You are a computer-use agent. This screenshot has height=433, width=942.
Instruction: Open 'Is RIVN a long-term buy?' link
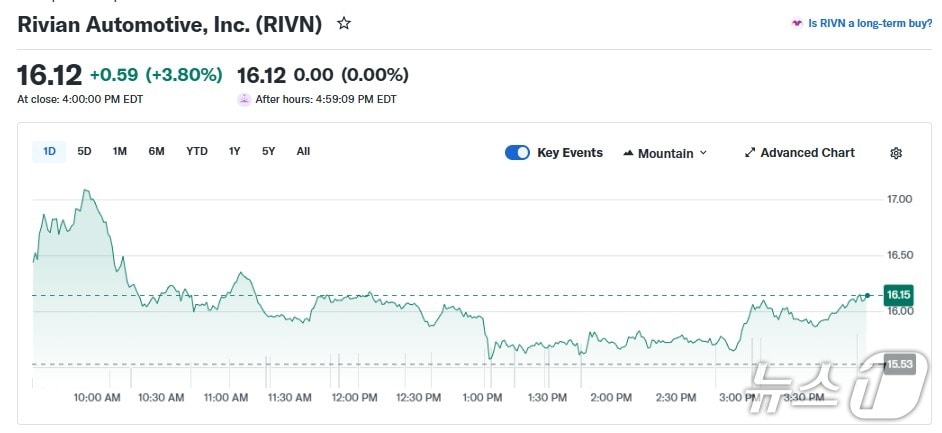click(870, 23)
